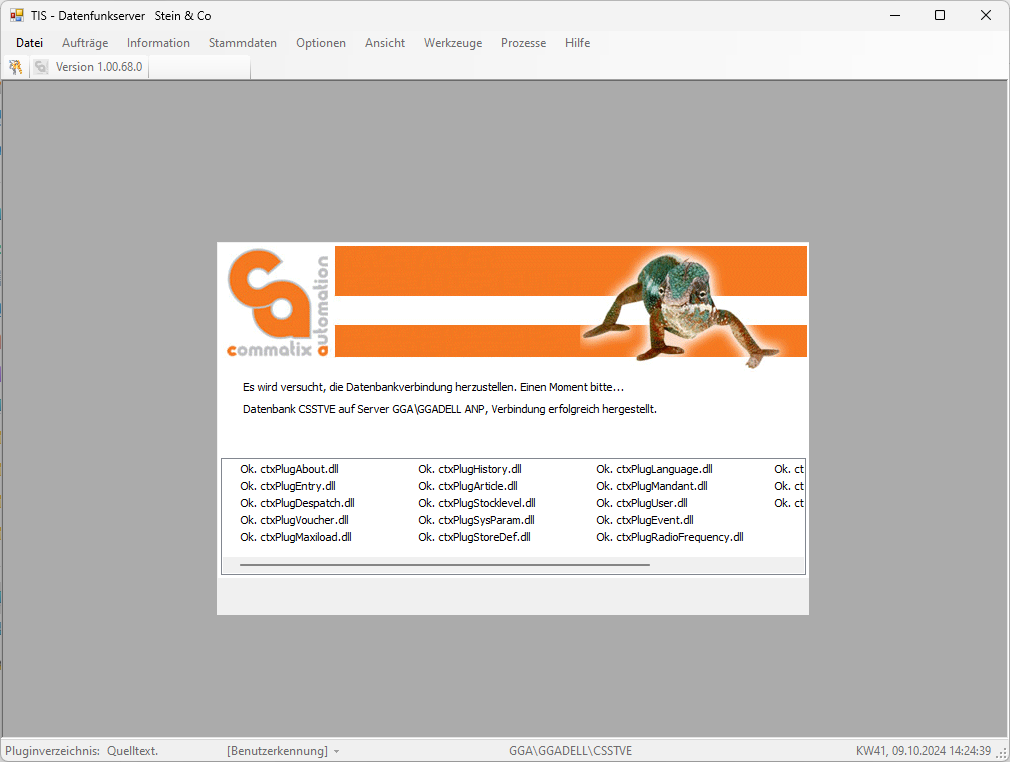Screen dimensions: 1010x762
Task: Click the Version 1.00.68.0 toolbar label
Action: 99,67
